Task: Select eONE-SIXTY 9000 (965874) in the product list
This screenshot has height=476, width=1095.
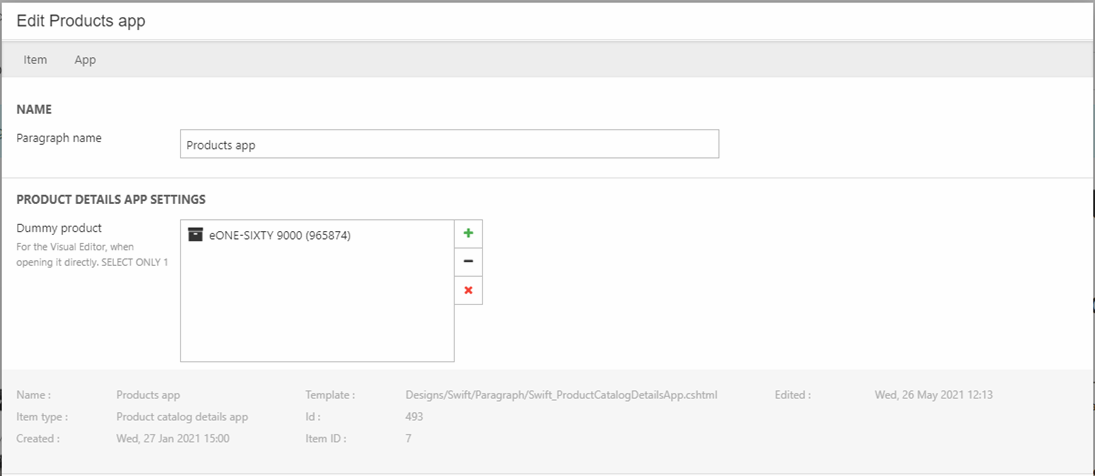Action: tap(279, 236)
